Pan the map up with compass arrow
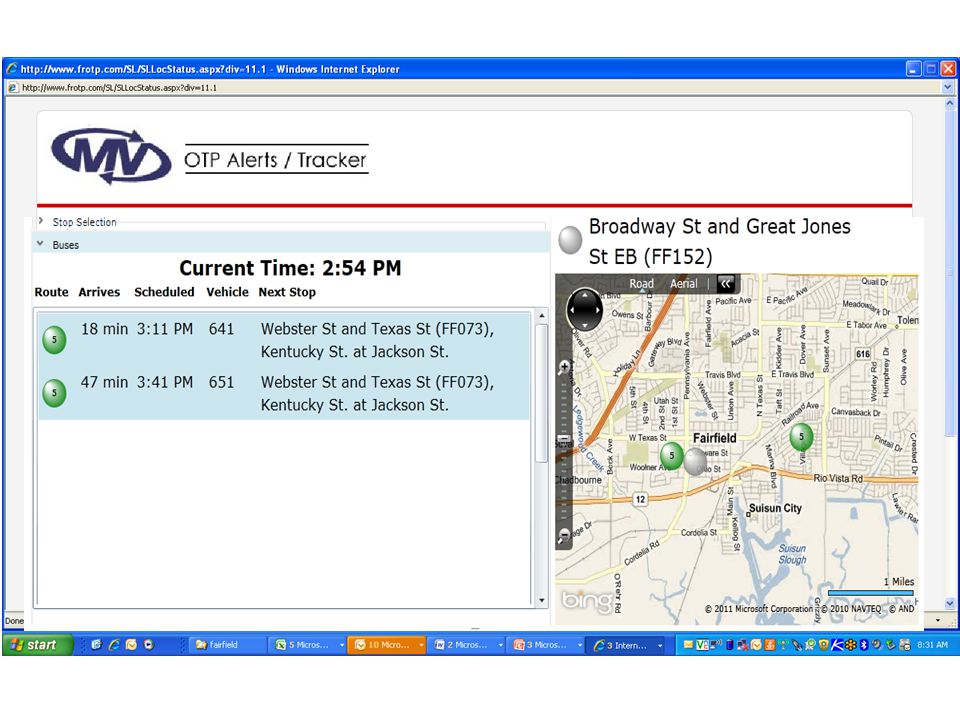960x720 pixels. 585,295
